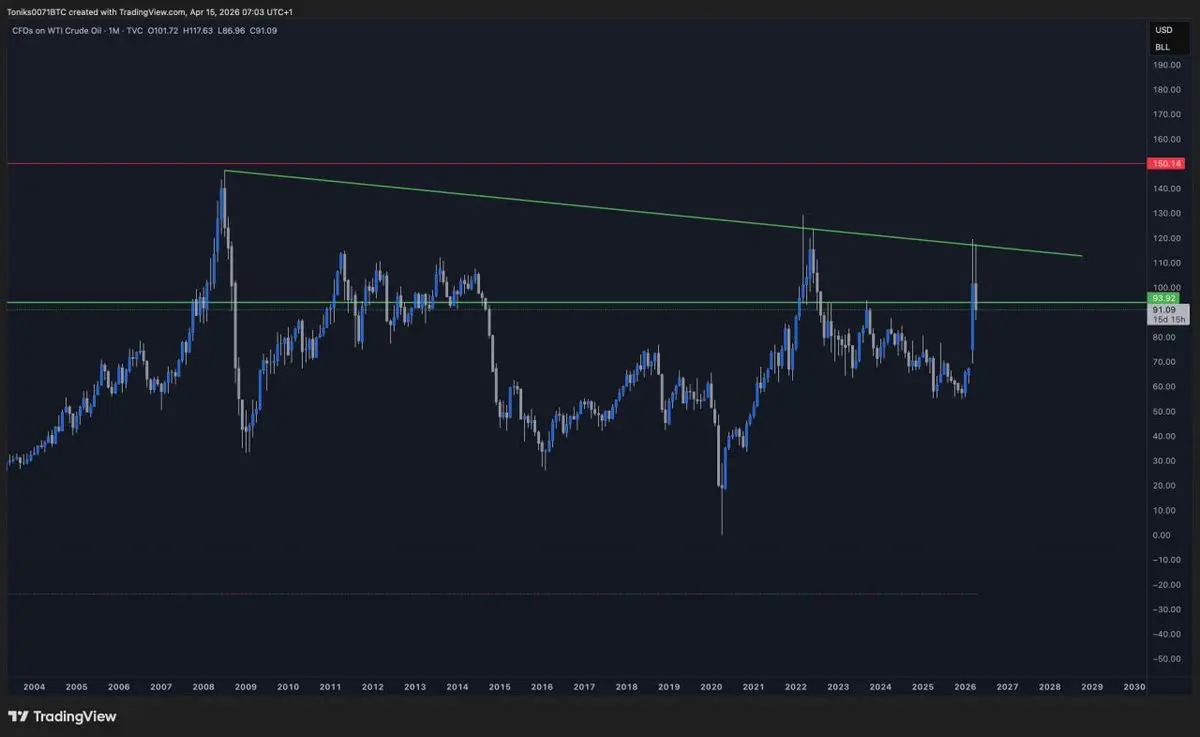1200x737 pixels.
Task: Click the 100.00 price axis label
Action: [1167, 287]
